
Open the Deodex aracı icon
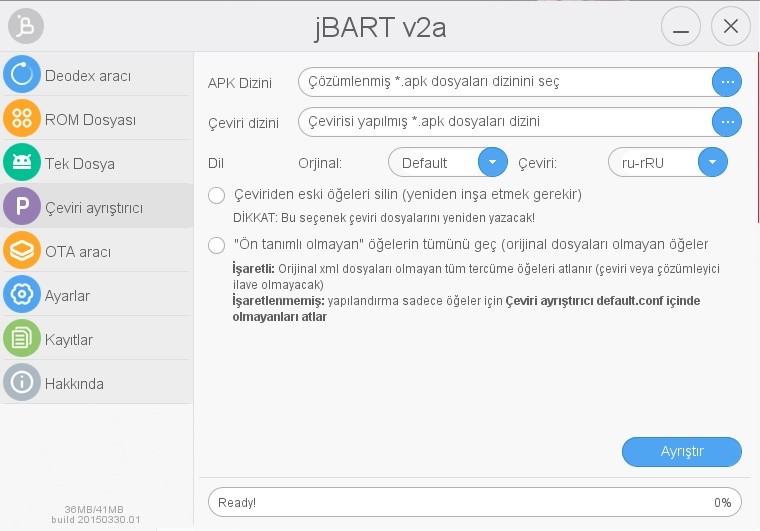click(x=22, y=74)
